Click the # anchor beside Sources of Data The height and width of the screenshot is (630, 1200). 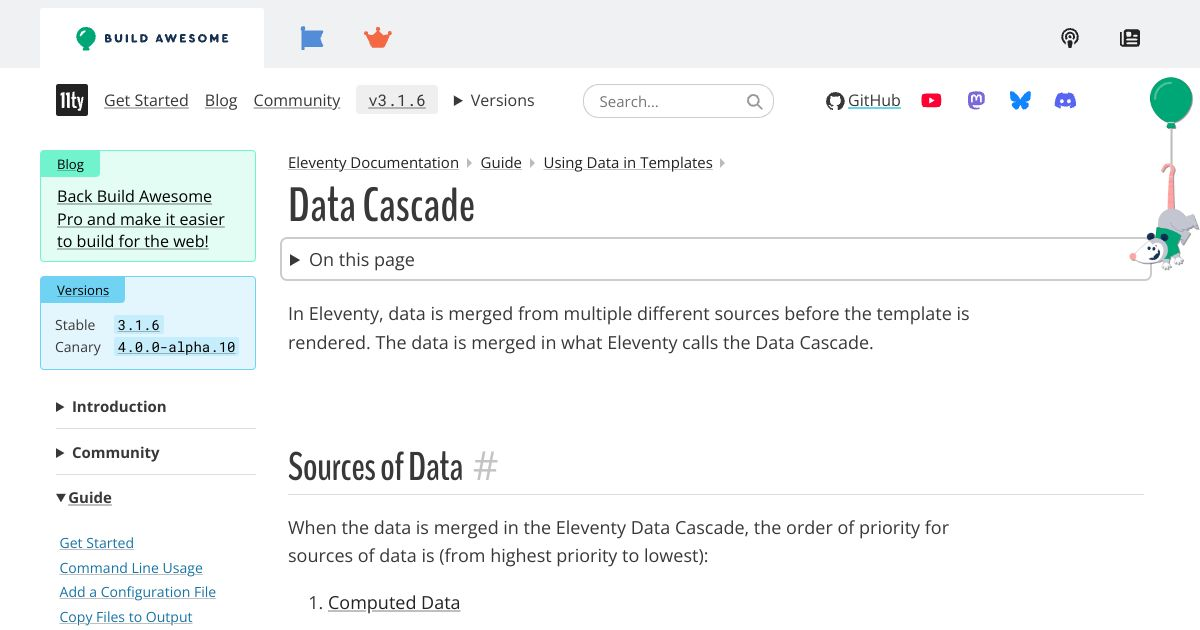[485, 466]
